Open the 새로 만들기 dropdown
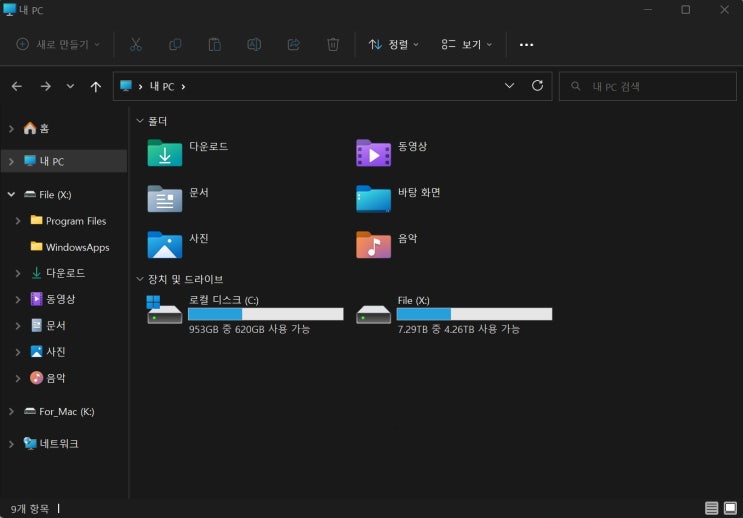743x518 pixels. pos(58,45)
